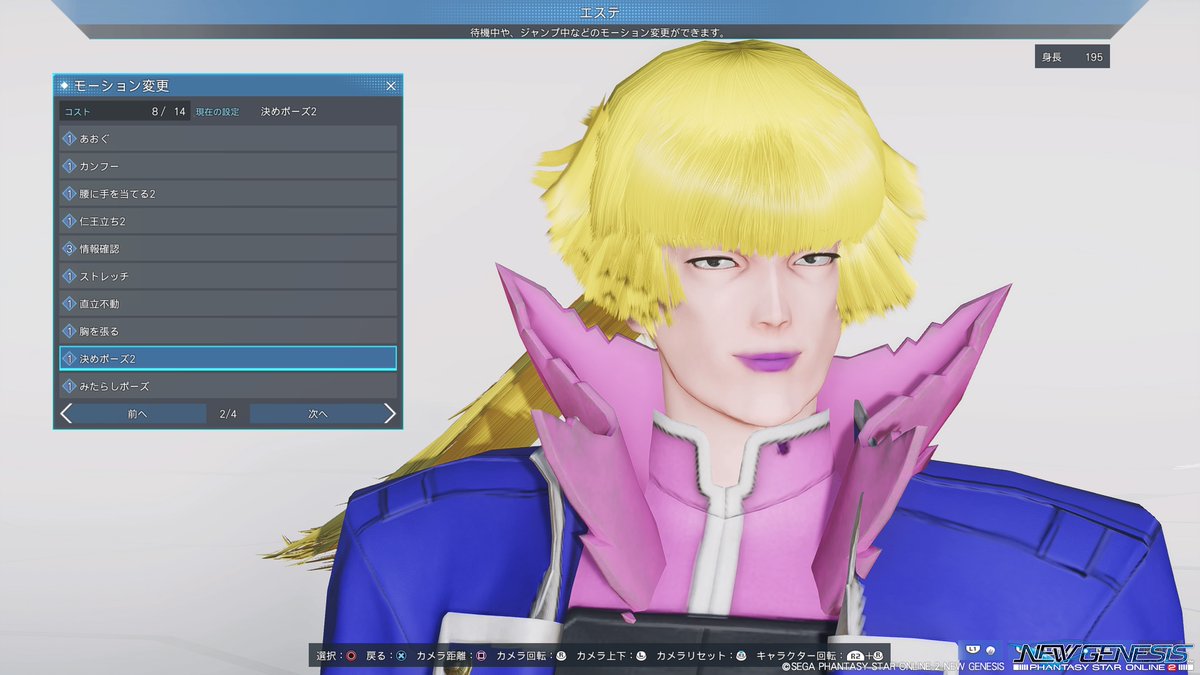Click the 現在の設定 label
This screenshot has height=675, width=1200.
tap(217, 112)
